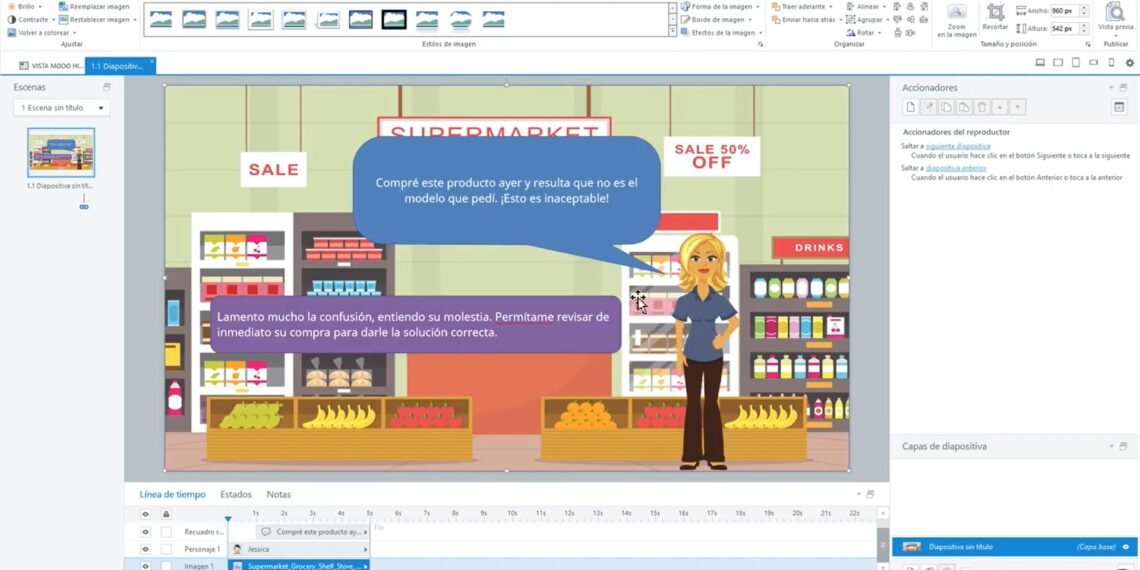Click the siguiente diapositiva link
The image size is (1140, 570).
pos(958,146)
